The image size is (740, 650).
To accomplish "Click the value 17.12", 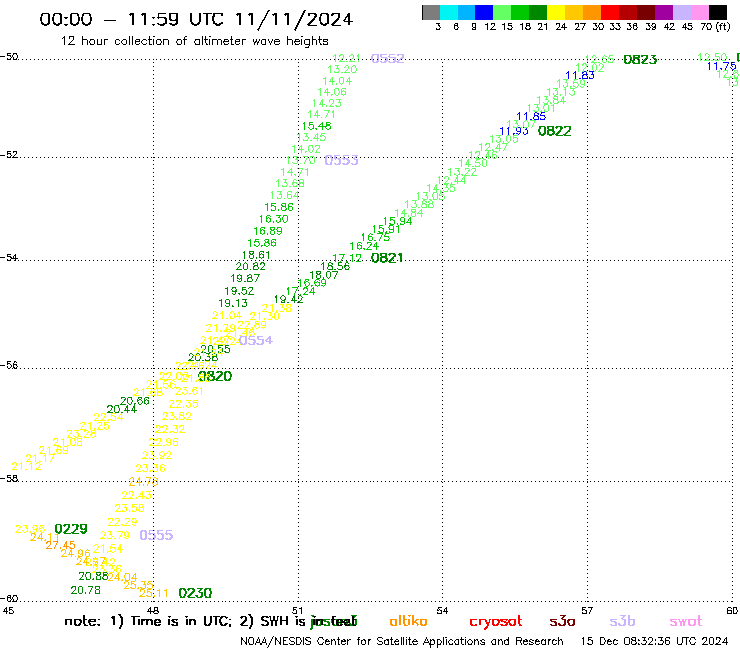I will click(347, 258).
